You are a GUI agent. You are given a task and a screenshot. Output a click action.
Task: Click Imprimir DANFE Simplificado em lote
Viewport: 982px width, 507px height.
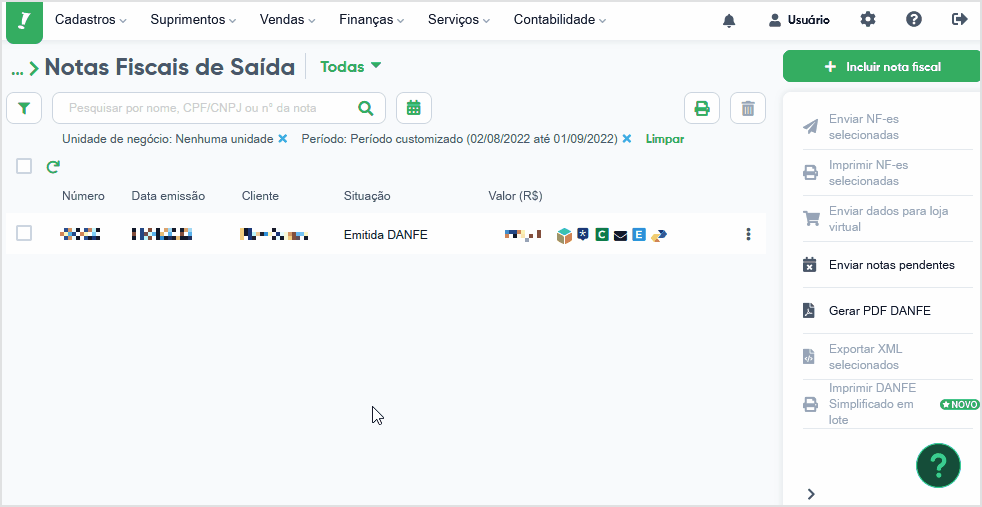pos(887,404)
